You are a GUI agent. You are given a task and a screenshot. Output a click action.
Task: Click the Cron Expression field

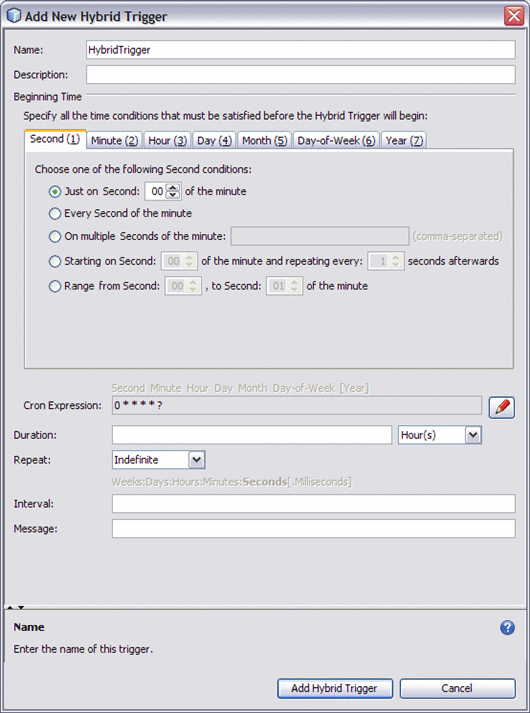[297, 406]
